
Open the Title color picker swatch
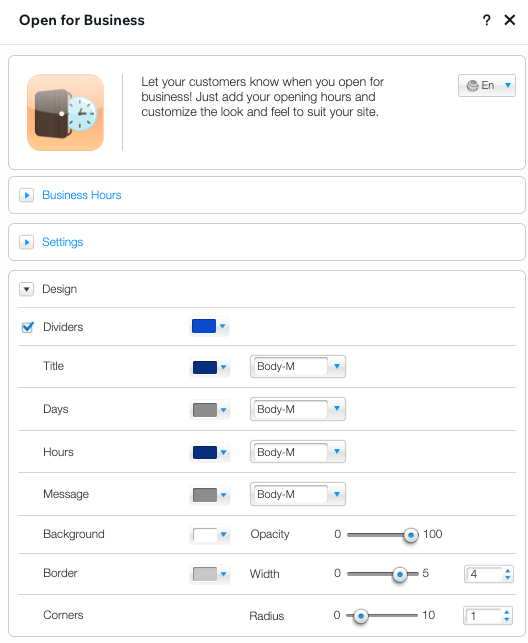click(x=209, y=367)
